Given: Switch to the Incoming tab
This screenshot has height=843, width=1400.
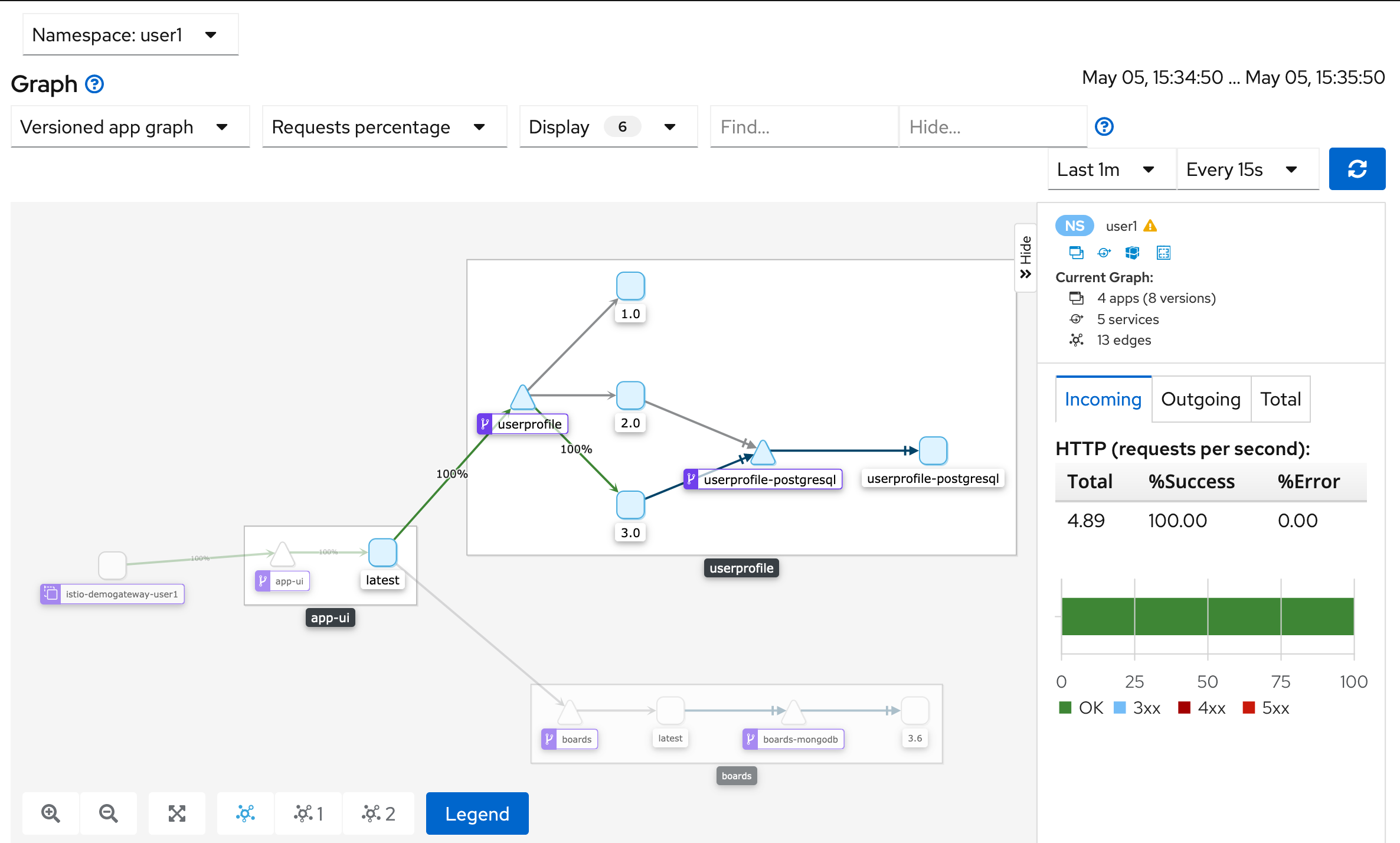Looking at the screenshot, I should point(1103,400).
